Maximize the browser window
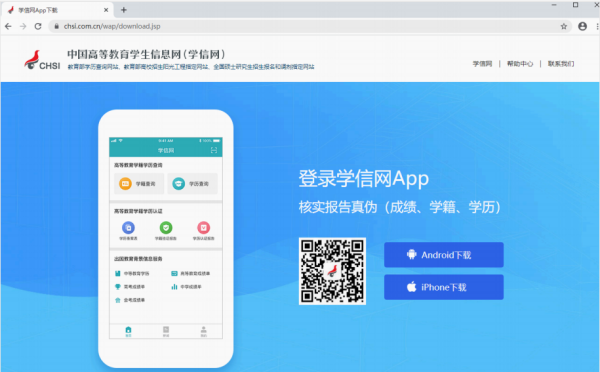The width and height of the screenshot is (600, 372). pyautogui.click(x=575, y=5)
